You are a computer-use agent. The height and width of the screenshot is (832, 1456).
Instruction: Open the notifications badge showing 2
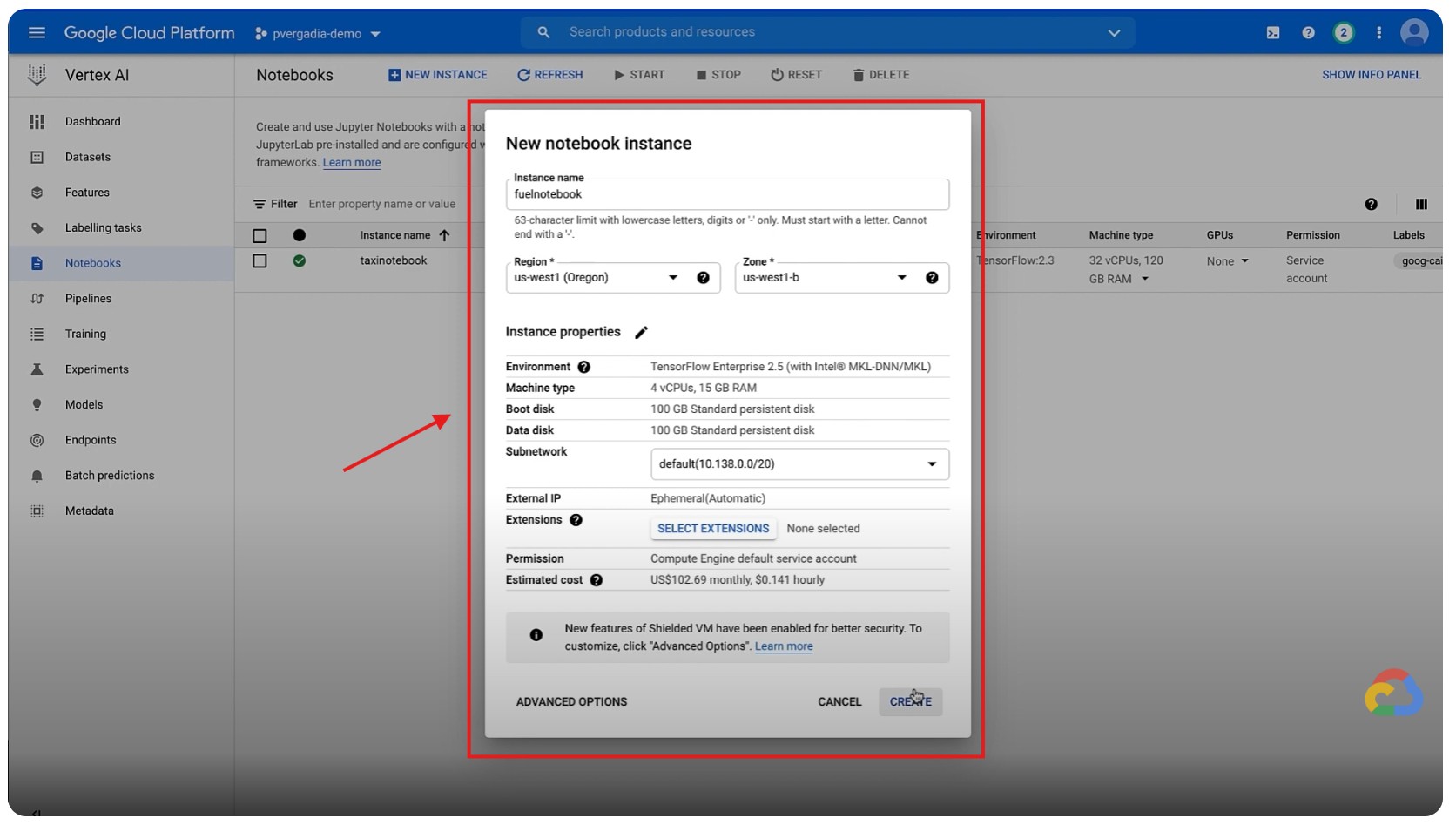pos(1343,33)
